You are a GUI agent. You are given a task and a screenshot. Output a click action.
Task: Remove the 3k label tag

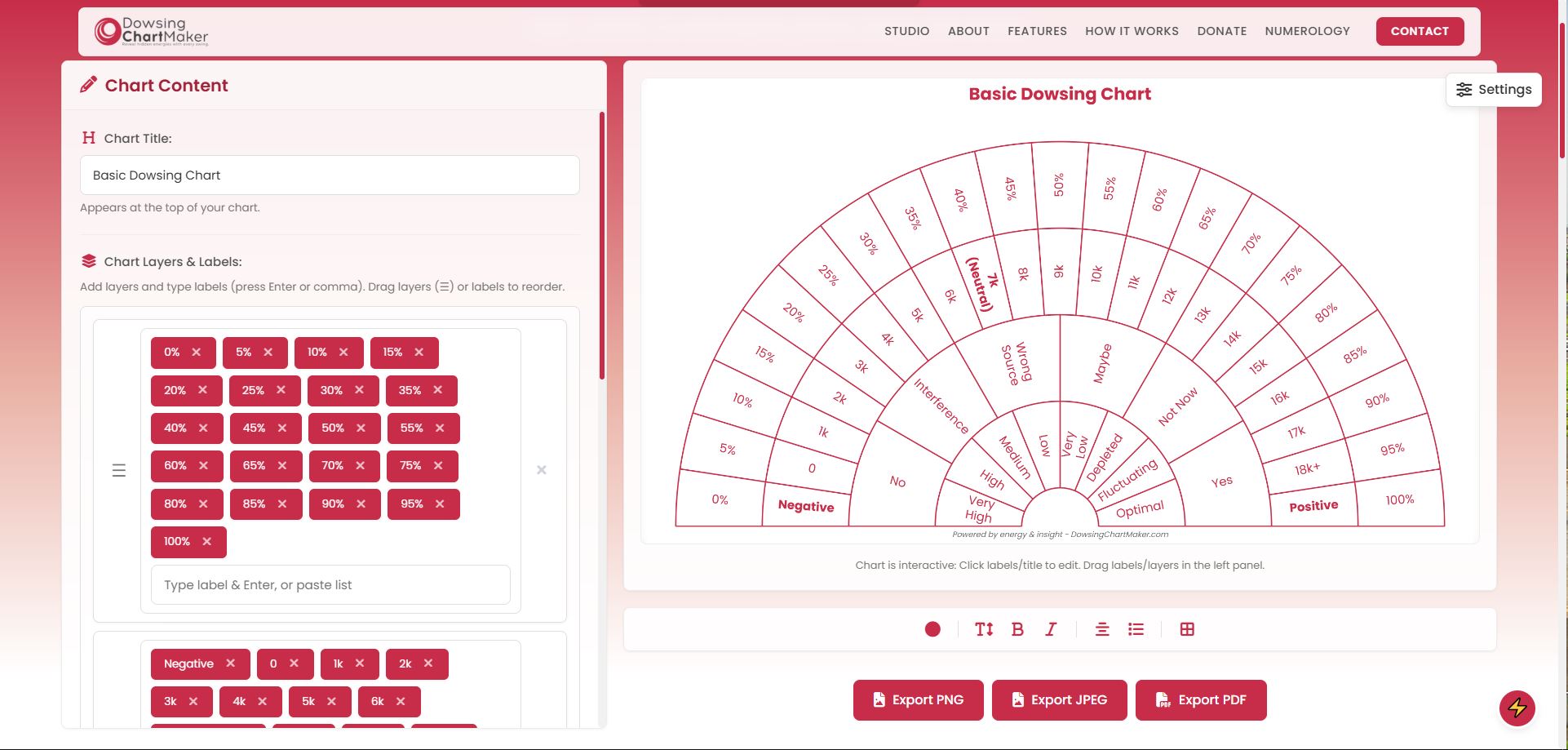click(x=193, y=701)
